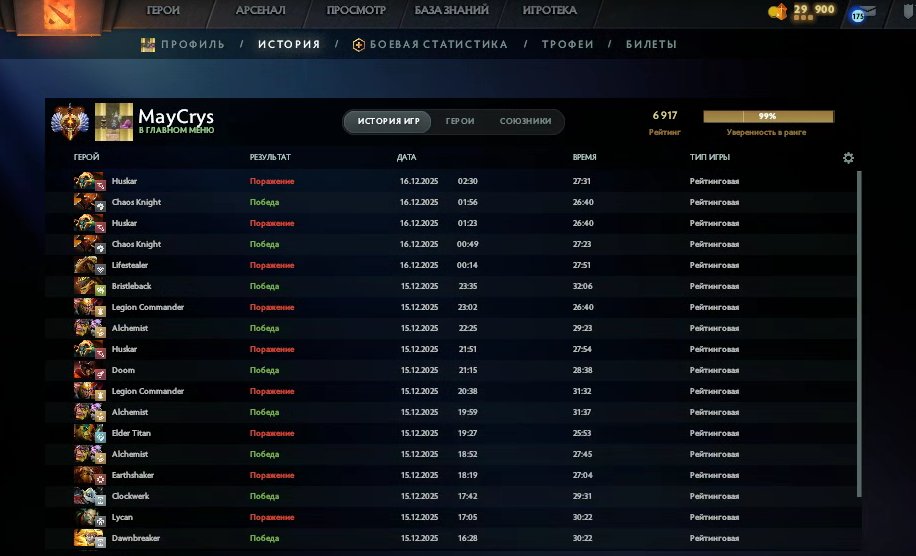Click the Dota 2 logo home icon
916x556 pixels.
59,15
